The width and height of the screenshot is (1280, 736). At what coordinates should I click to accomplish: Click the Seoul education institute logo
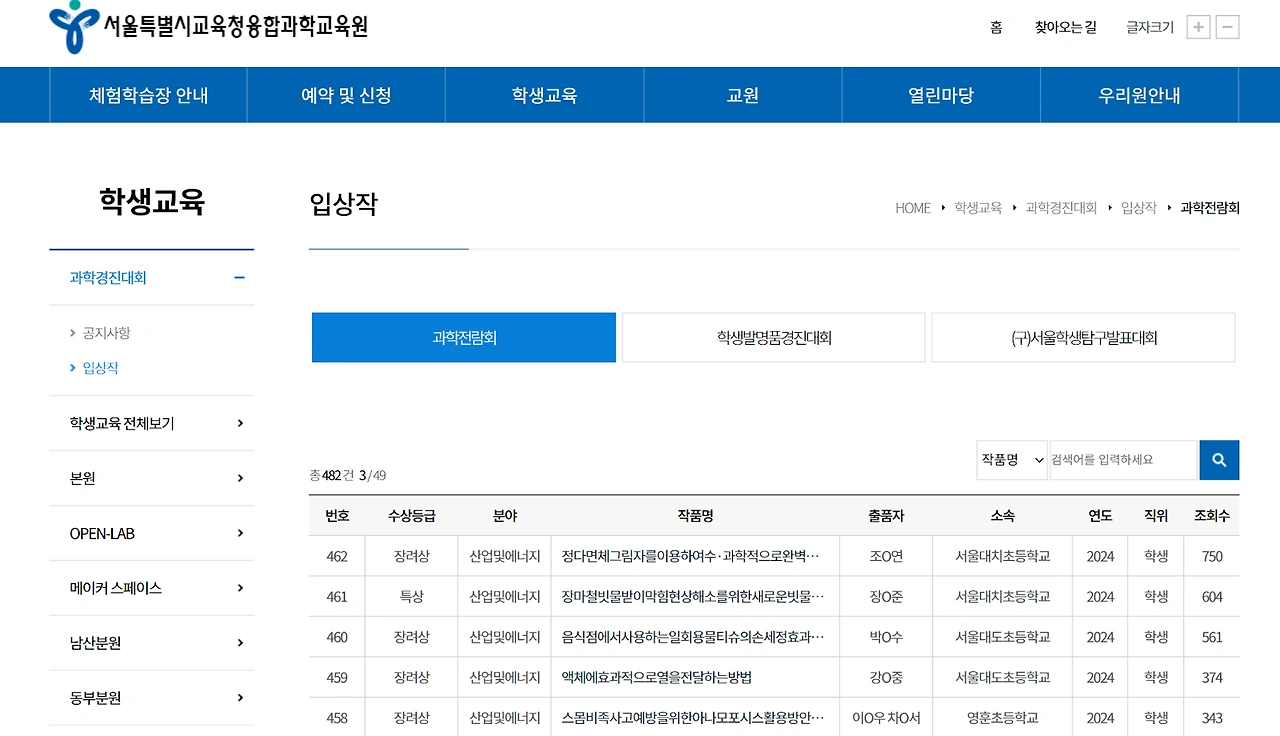[x=209, y=27]
